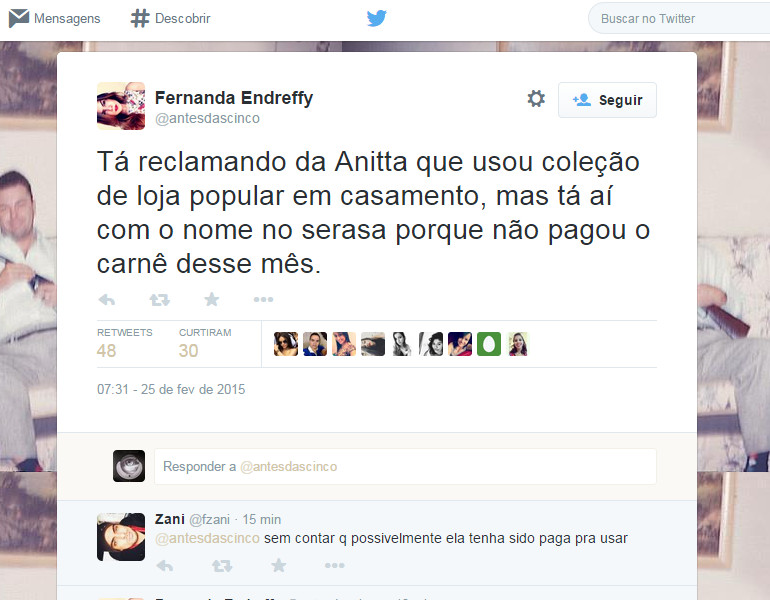Click the green egg avatar among likers

click(x=489, y=344)
